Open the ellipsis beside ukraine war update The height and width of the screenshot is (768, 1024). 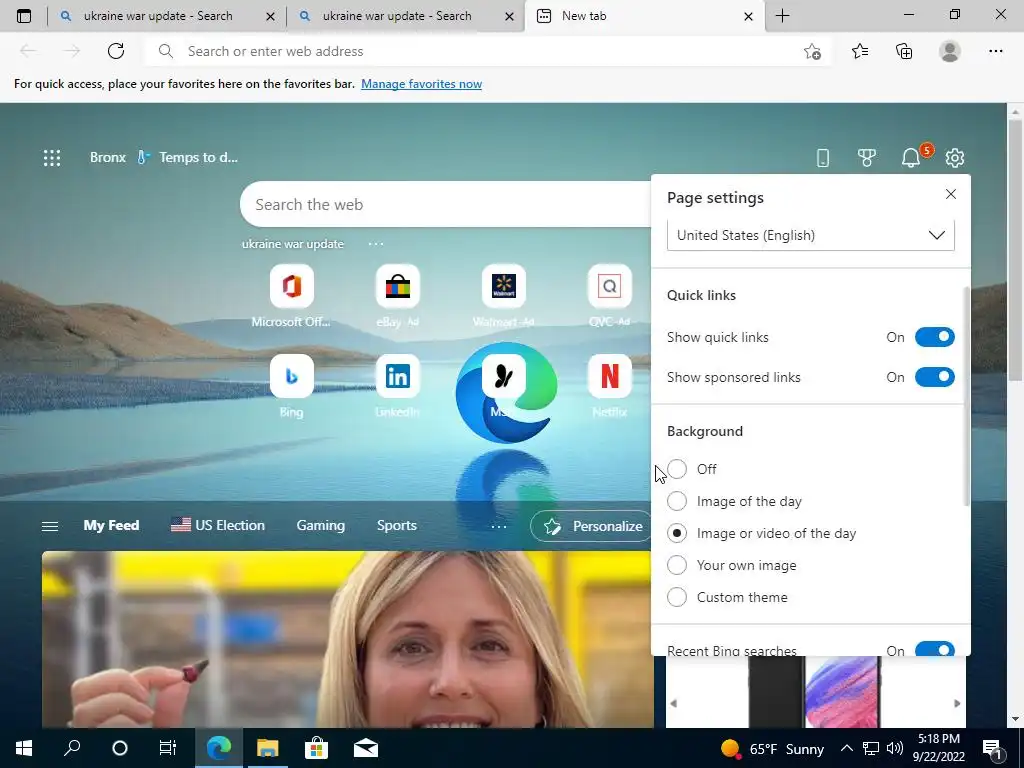click(x=376, y=244)
